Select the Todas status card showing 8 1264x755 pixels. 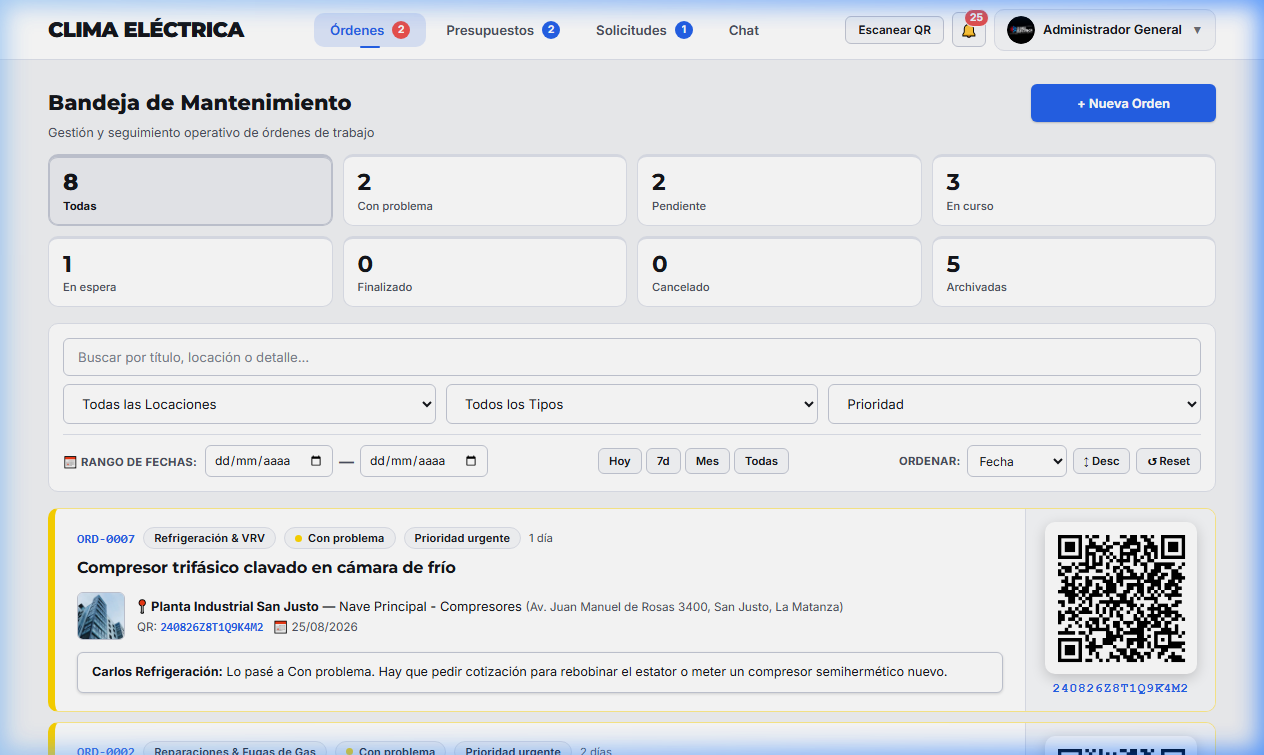[190, 190]
